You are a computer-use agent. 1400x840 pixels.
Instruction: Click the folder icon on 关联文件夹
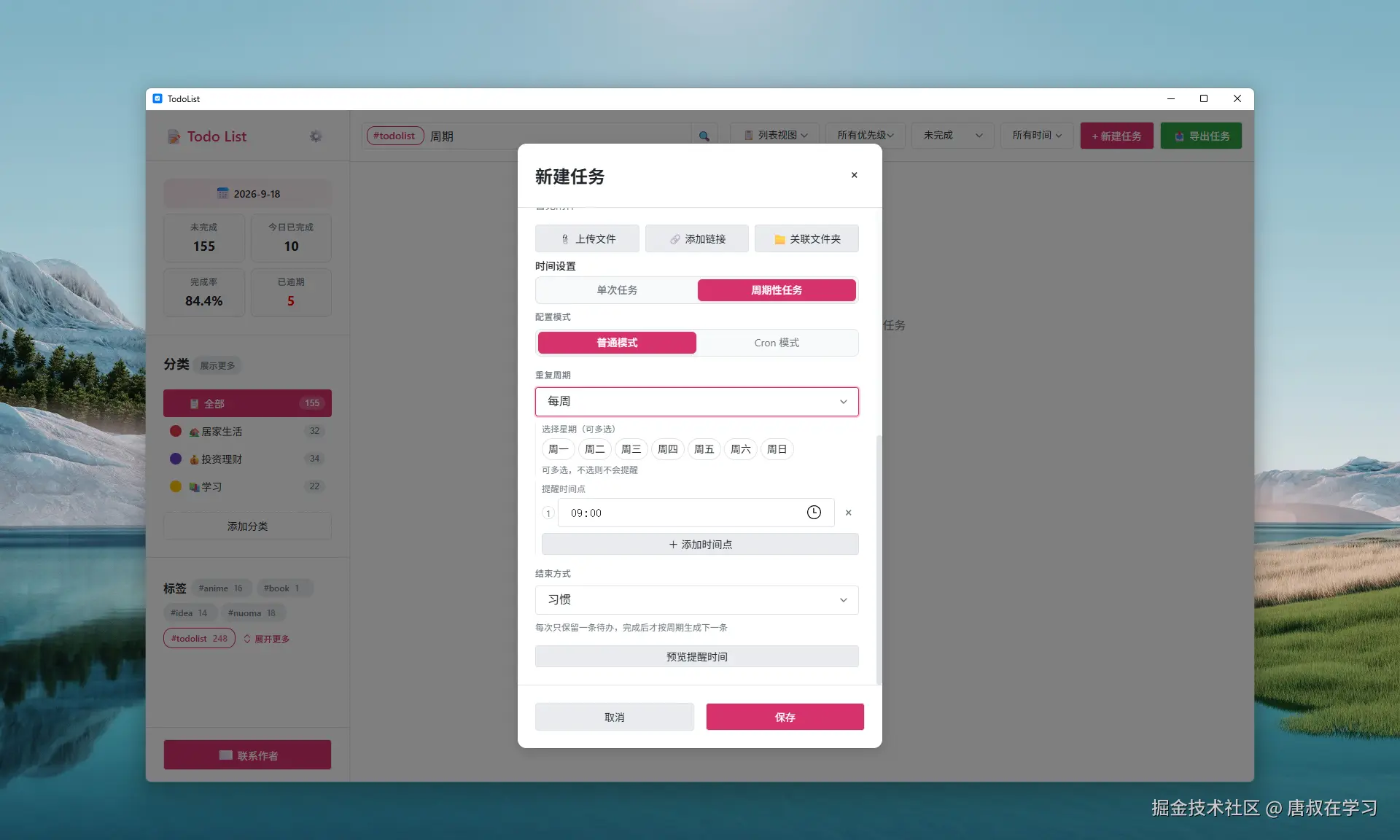(779, 239)
